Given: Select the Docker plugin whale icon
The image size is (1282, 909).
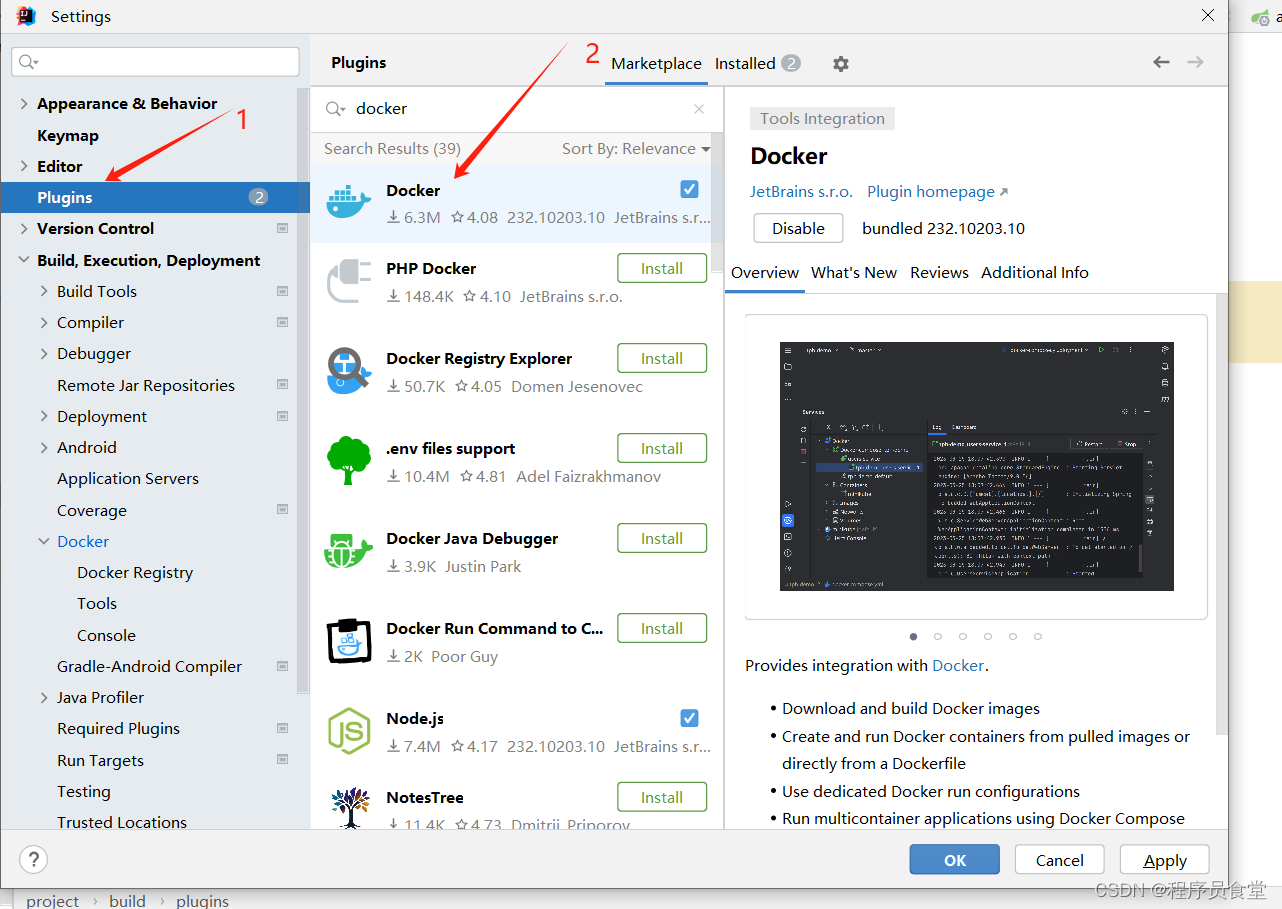Looking at the screenshot, I should tap(348, 201).
